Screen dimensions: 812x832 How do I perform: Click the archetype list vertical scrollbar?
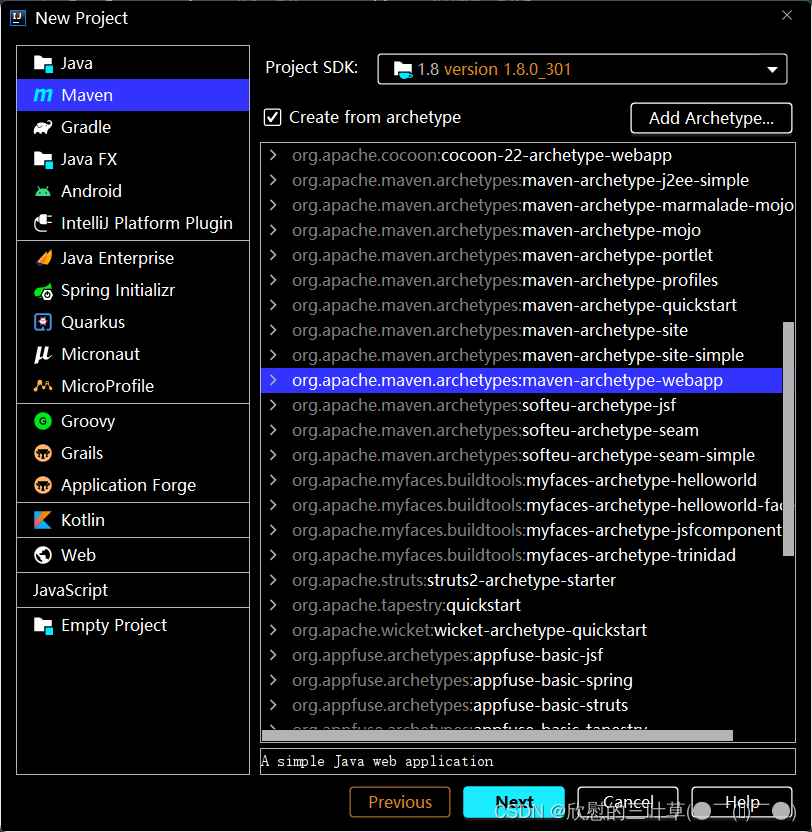tap(789, 439)
